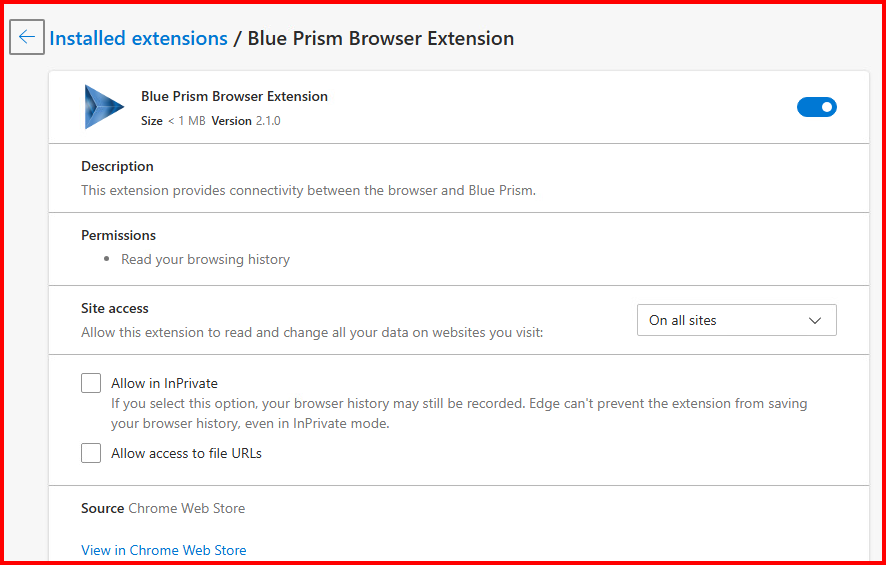Click the Source Chrome Web Store text
This screenshot has width=886, height=565.
(163, 508)
